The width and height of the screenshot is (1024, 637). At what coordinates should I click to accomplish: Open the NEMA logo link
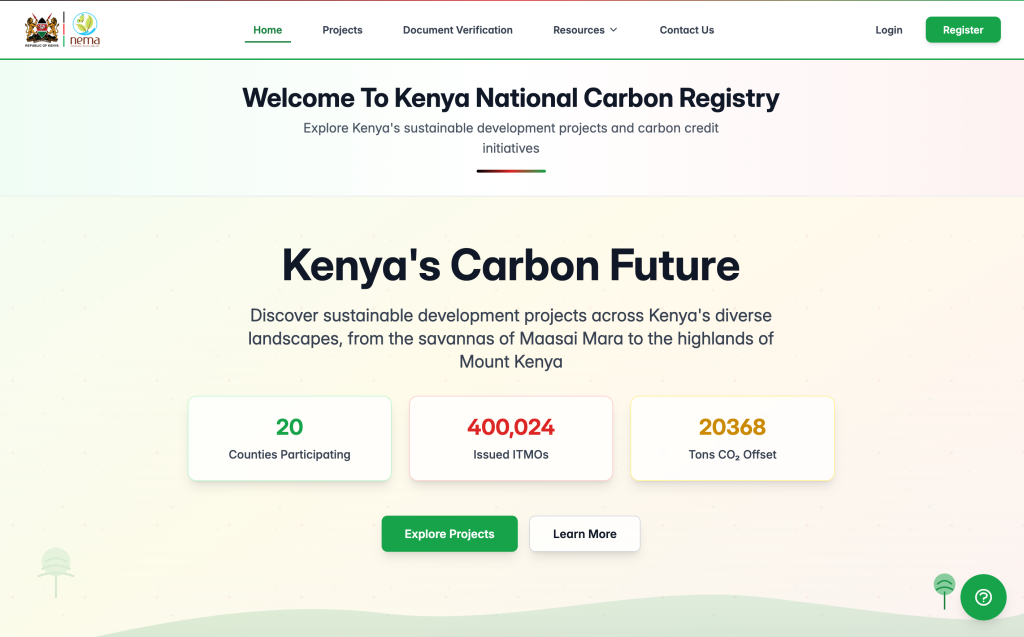(x=84, y=29)
